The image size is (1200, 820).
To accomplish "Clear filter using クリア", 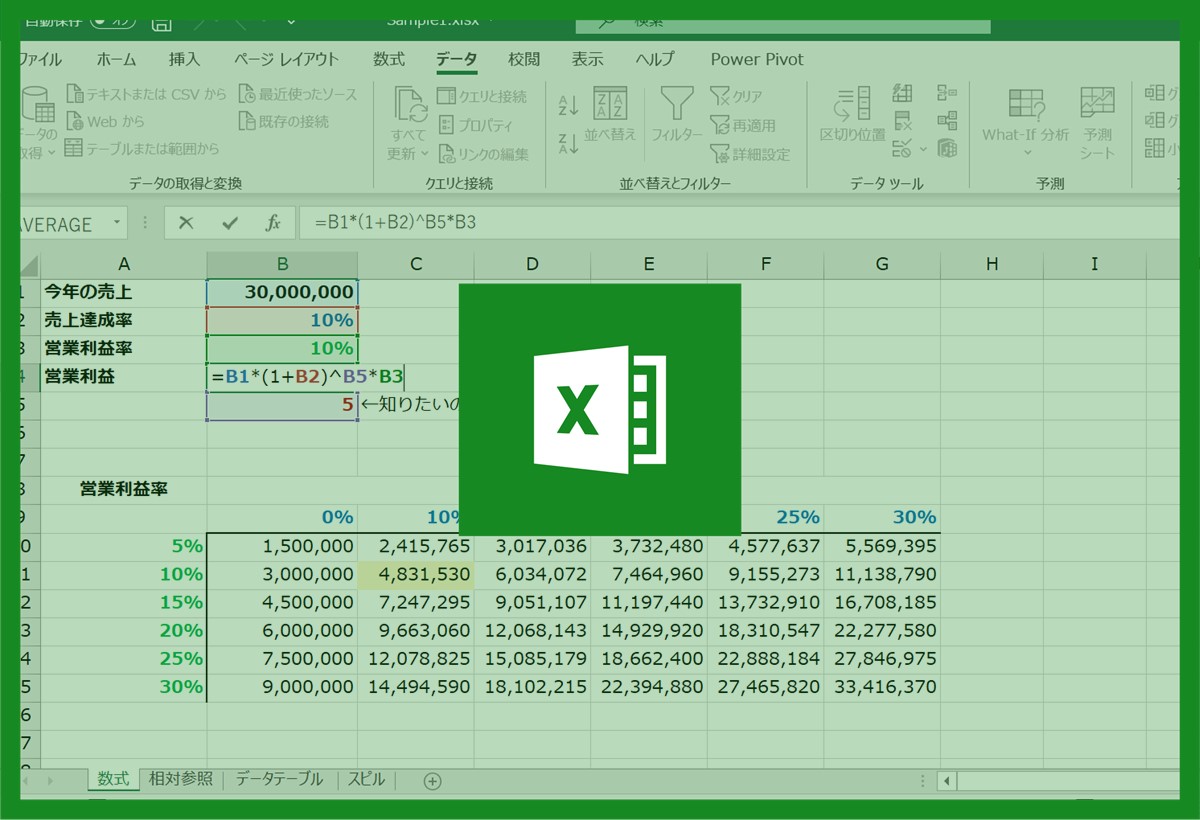I will click(736, 96).
